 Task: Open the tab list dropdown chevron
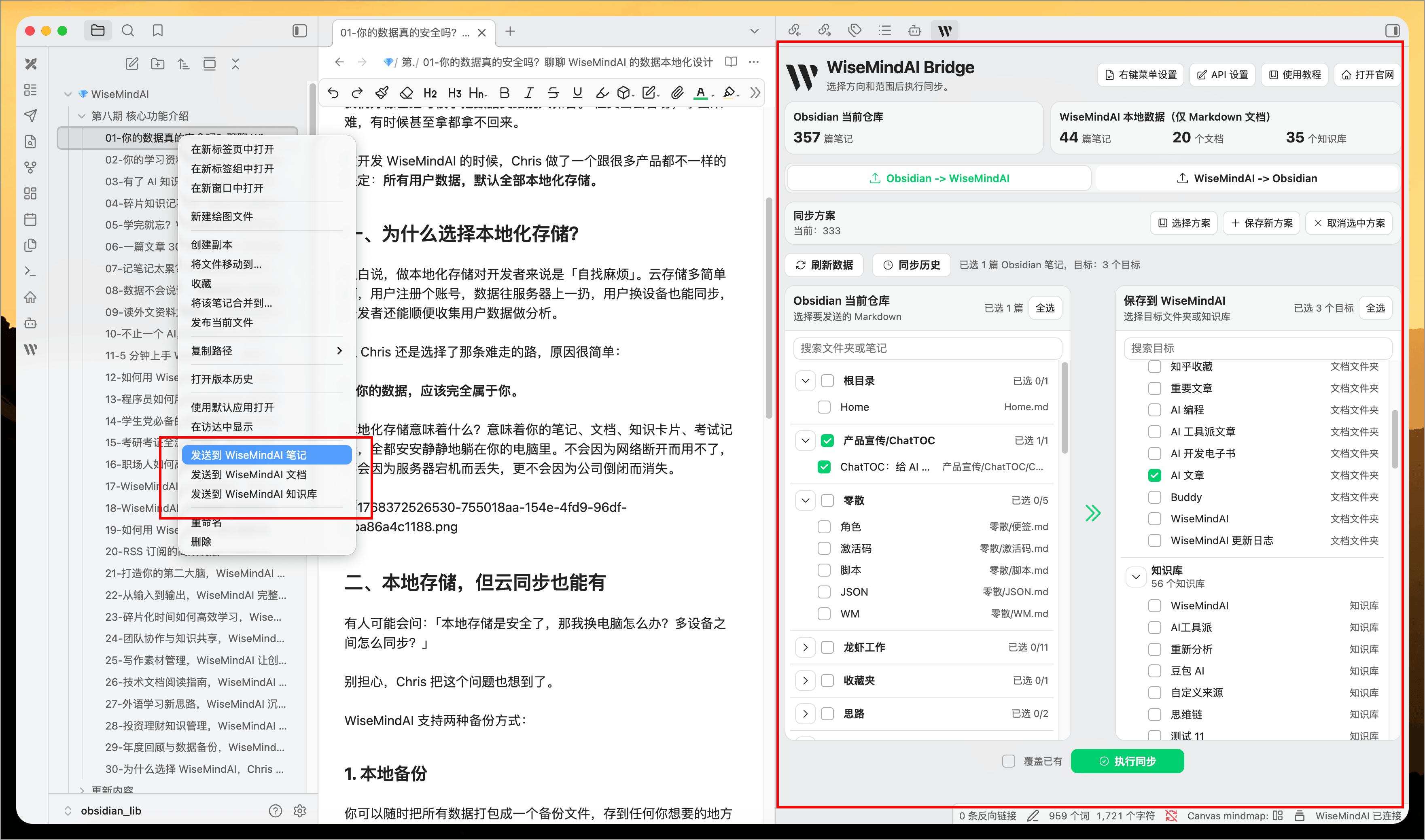pos(754,31)
